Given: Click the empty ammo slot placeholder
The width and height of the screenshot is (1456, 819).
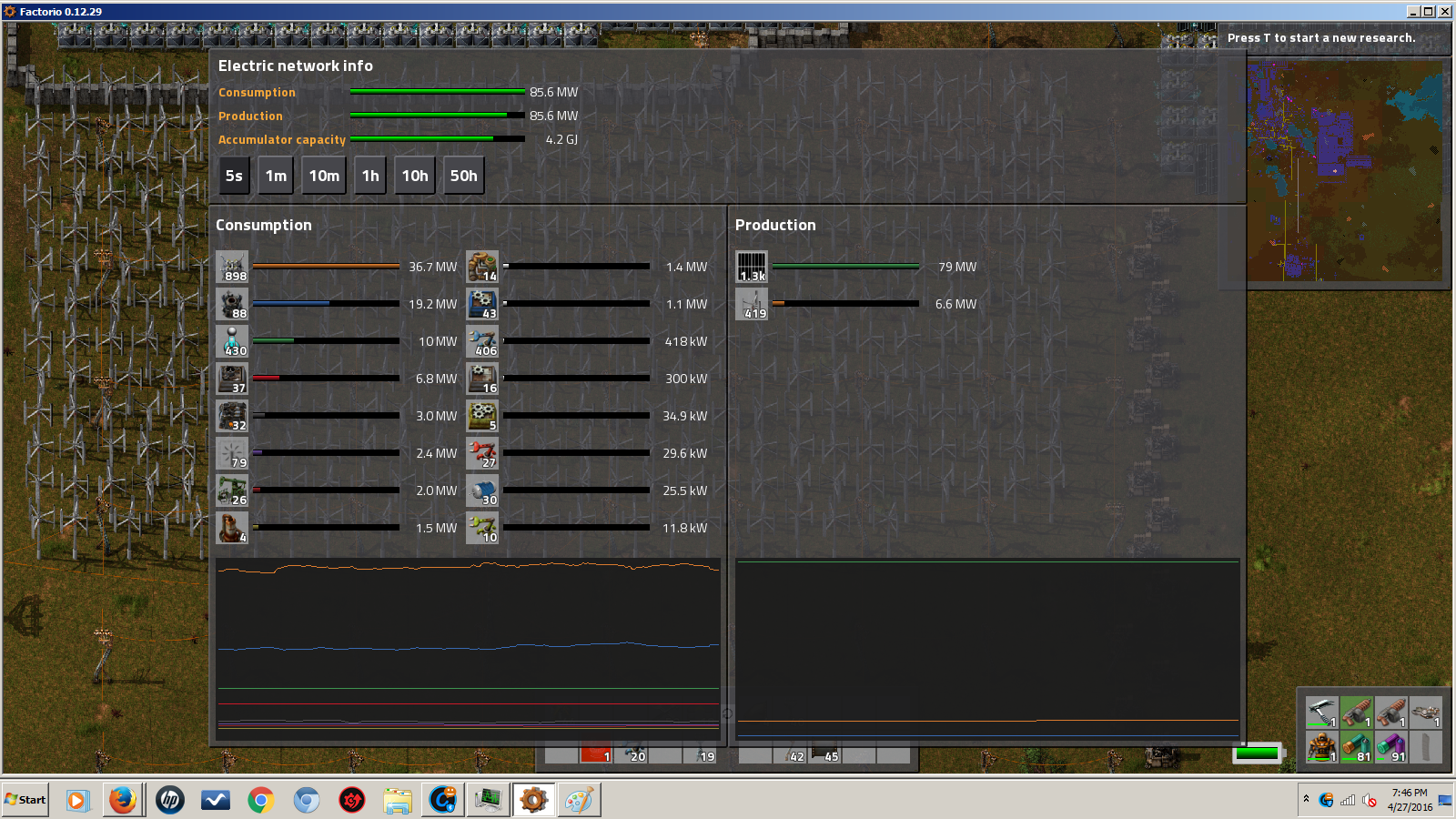Looking at the screenshot, I should tap(1425, 746).
